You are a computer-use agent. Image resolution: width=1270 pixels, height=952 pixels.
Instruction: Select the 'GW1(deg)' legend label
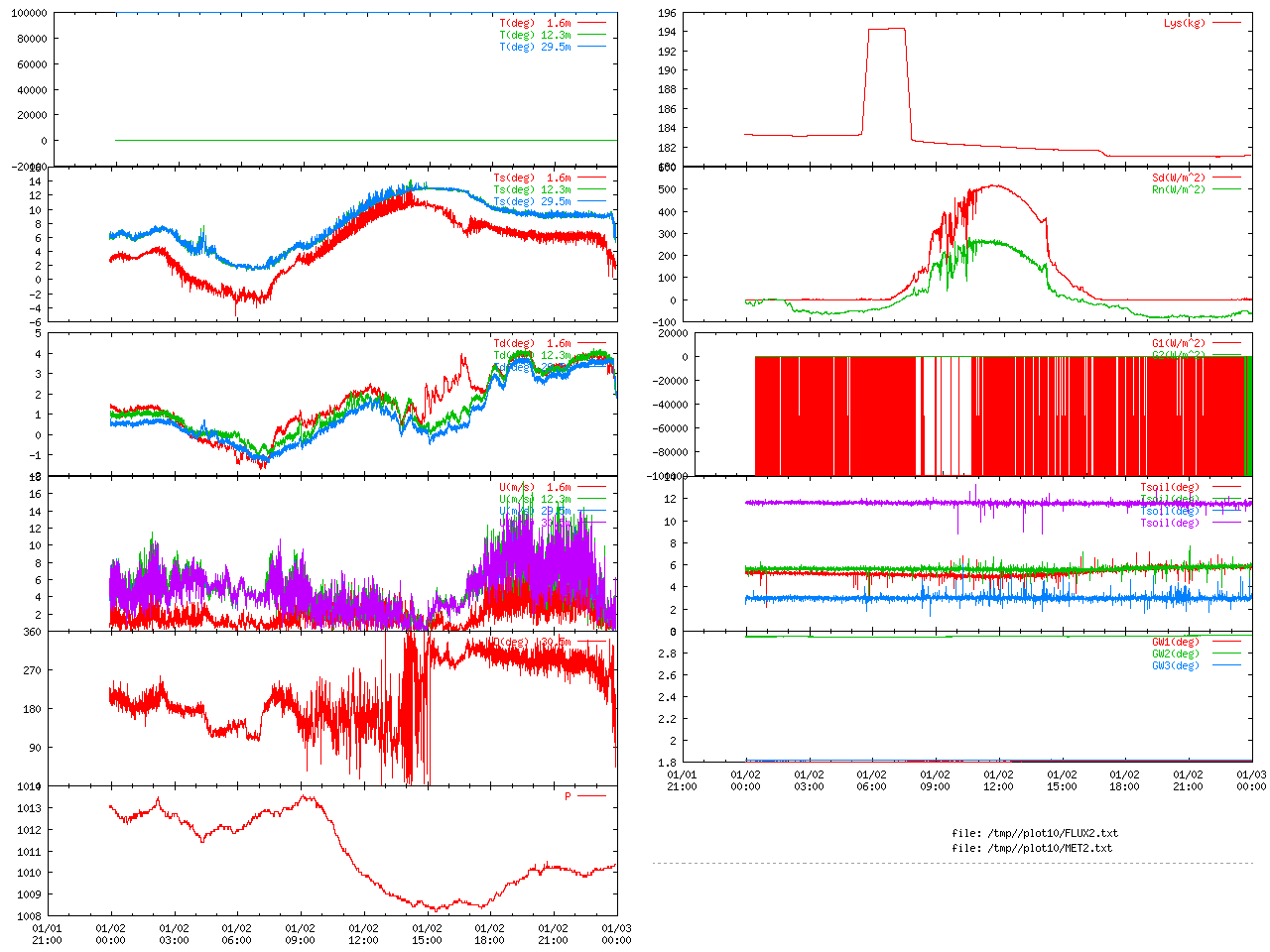coord(1176,642)
